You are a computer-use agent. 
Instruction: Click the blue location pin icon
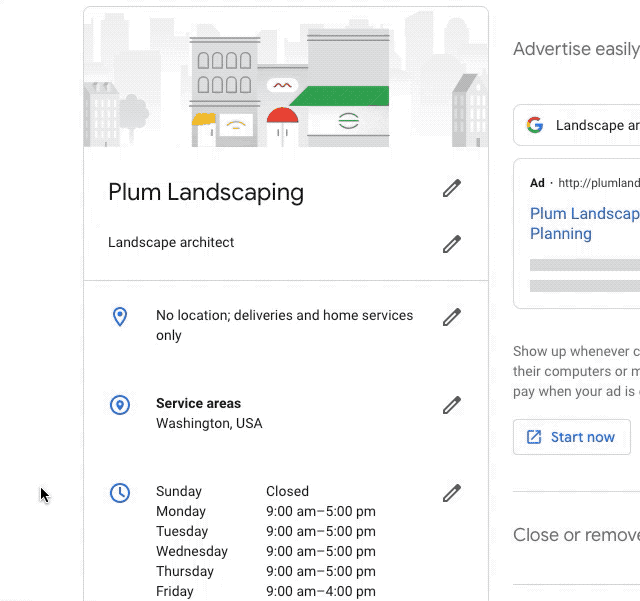click(x=120, y=317)
